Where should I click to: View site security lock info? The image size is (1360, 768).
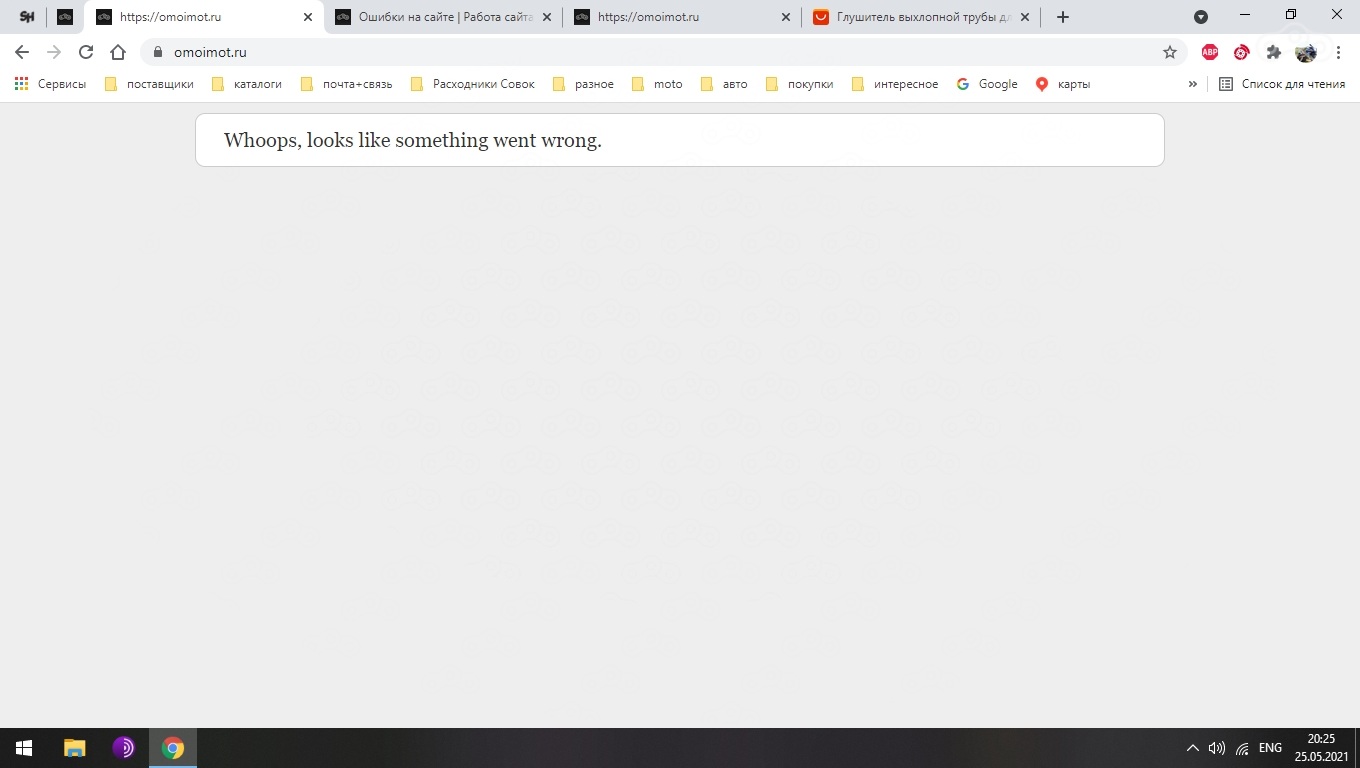point(158,52)
